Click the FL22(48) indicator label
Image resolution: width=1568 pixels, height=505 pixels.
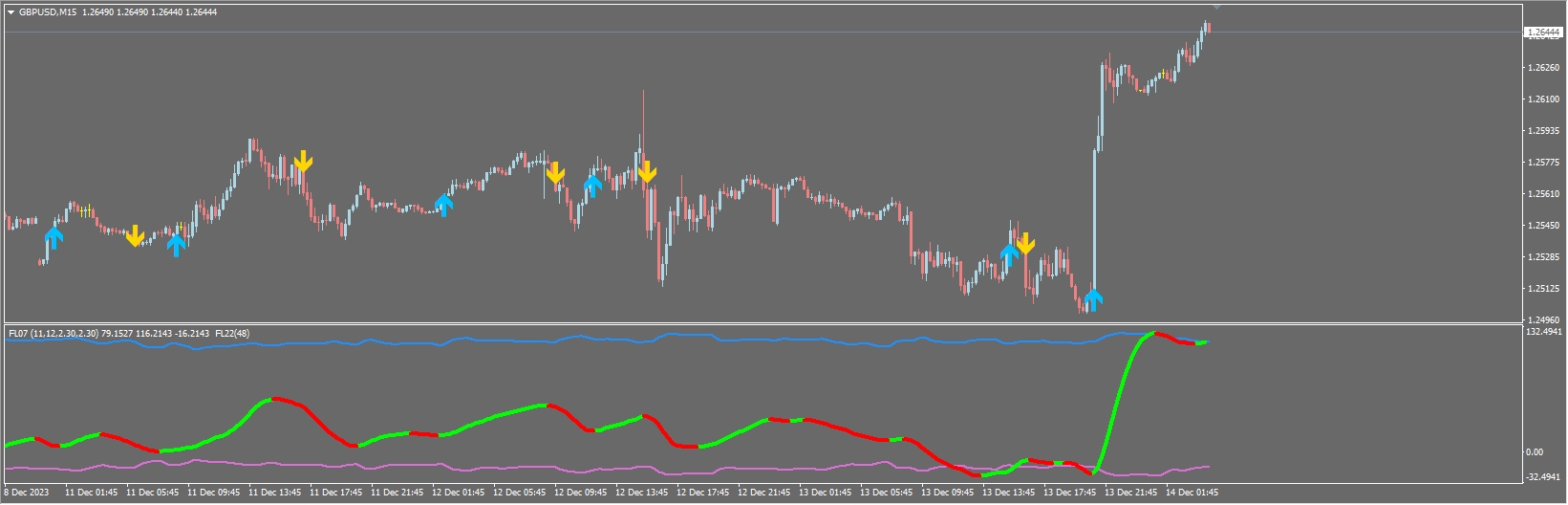[232, 334]
